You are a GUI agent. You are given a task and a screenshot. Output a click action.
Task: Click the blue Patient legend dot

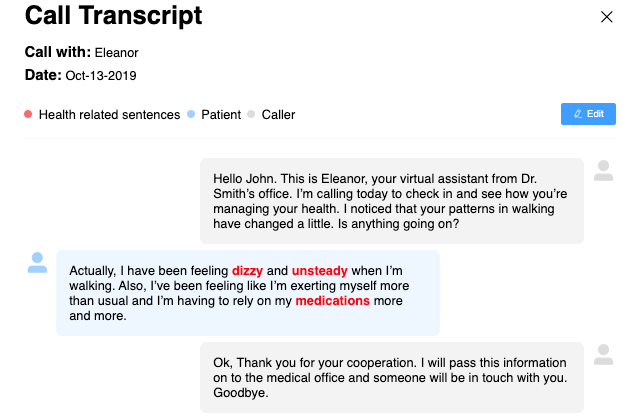pos(191,114)
